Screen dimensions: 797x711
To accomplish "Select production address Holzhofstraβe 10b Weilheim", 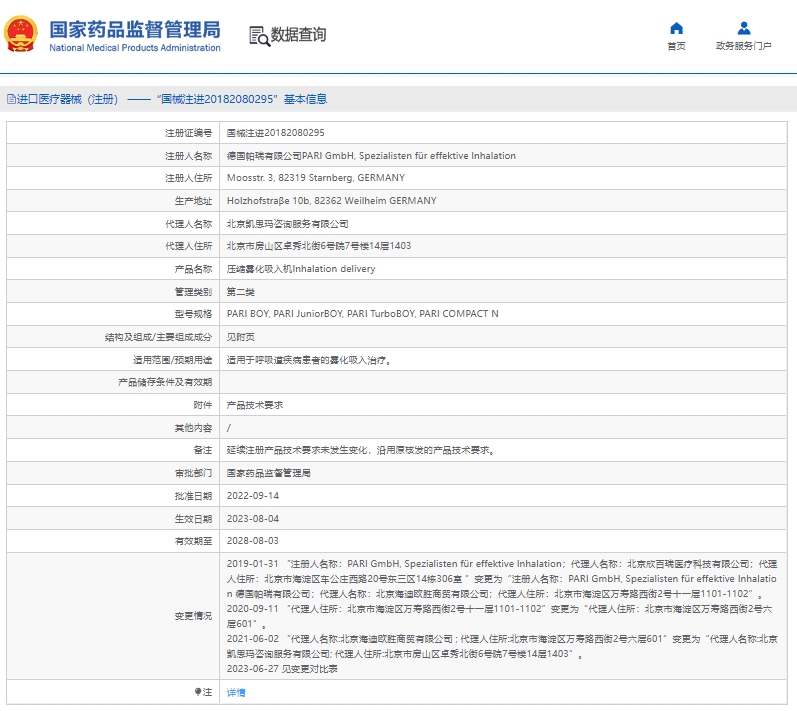I will (331, 201).
